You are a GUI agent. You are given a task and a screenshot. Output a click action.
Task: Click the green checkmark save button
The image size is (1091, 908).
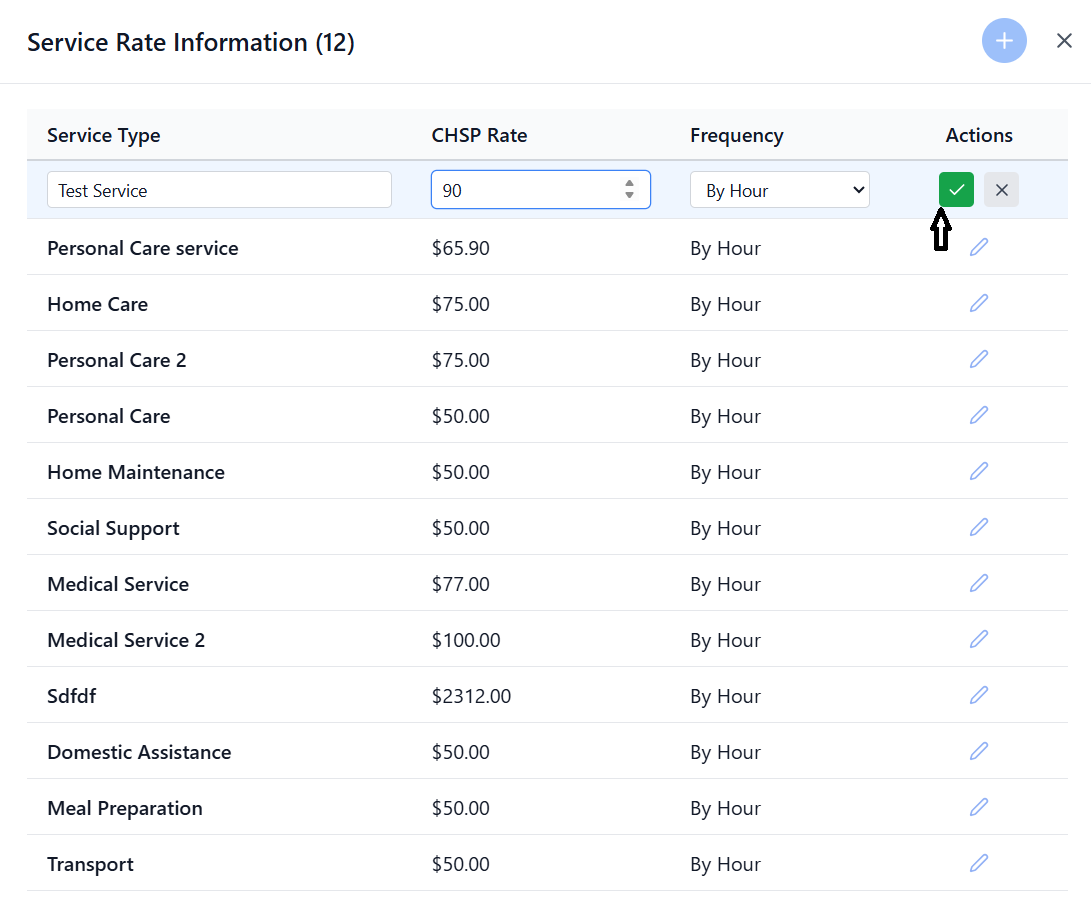click(x=956, y=190)
